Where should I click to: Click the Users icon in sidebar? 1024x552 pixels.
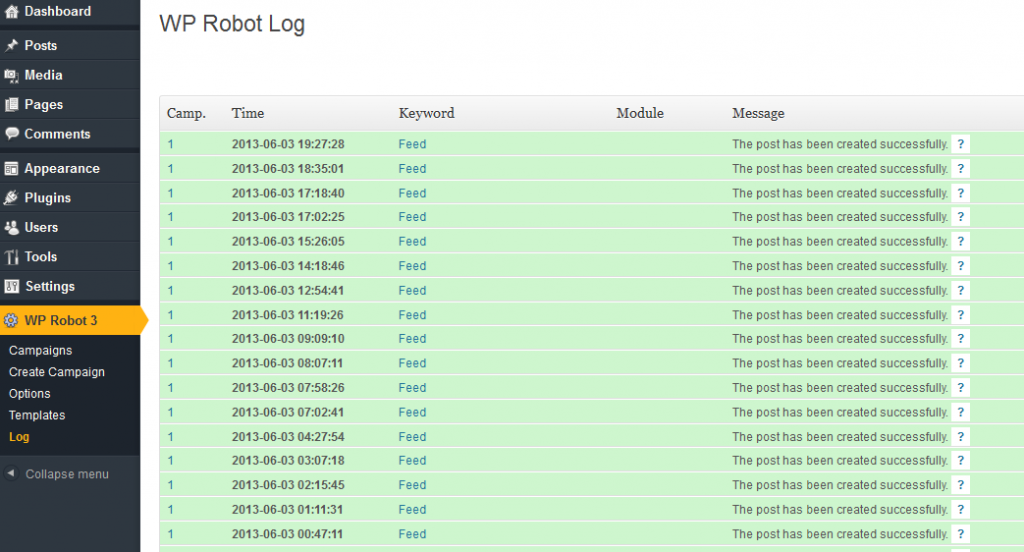pos(12,228)
